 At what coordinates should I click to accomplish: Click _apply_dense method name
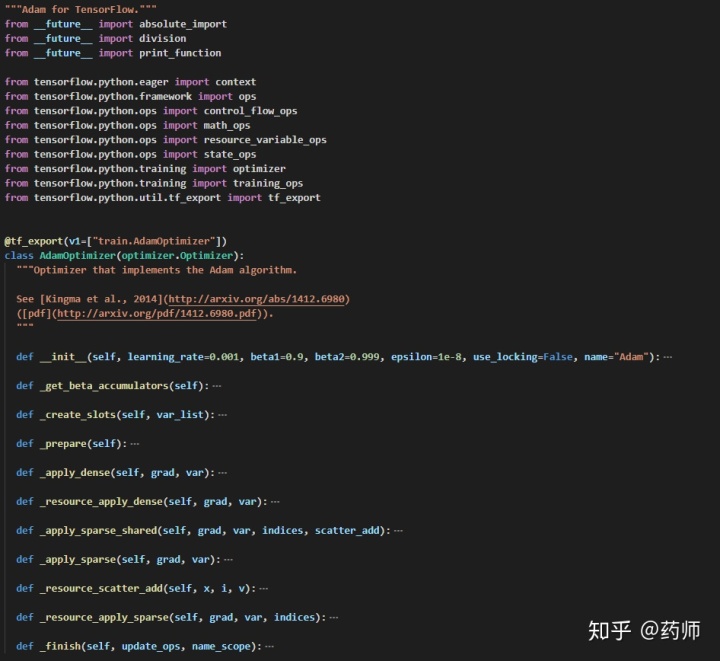75,473
